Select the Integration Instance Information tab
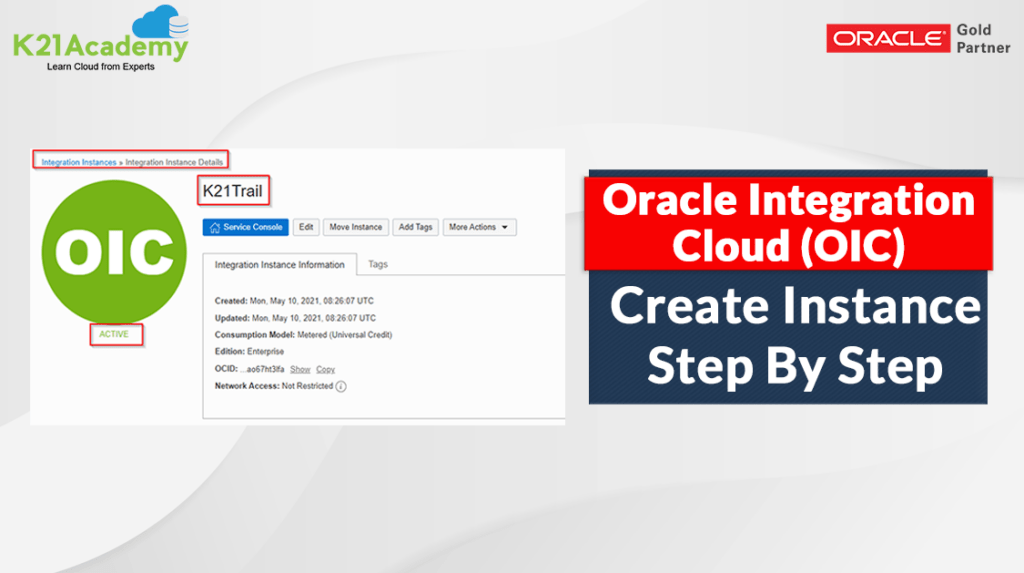Screen dimensions: 1024x573 (x=280, y=265)
